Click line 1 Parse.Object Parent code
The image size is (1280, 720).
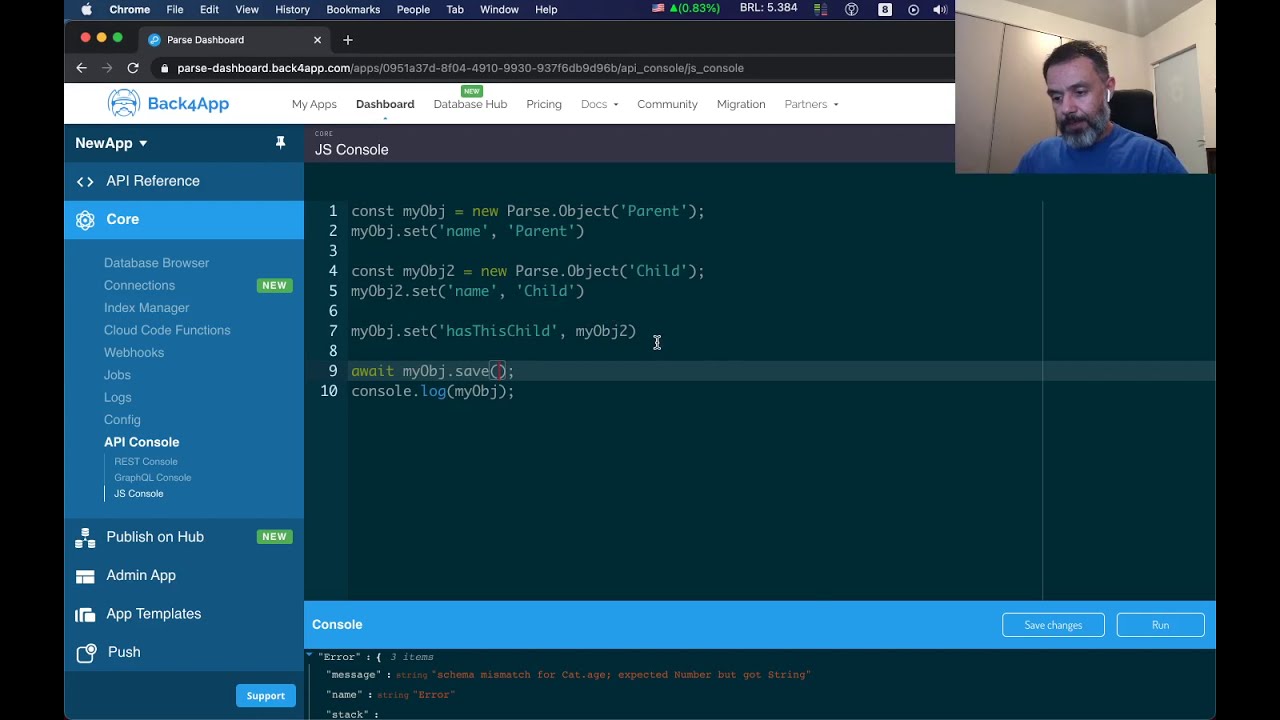click(528, 211)
